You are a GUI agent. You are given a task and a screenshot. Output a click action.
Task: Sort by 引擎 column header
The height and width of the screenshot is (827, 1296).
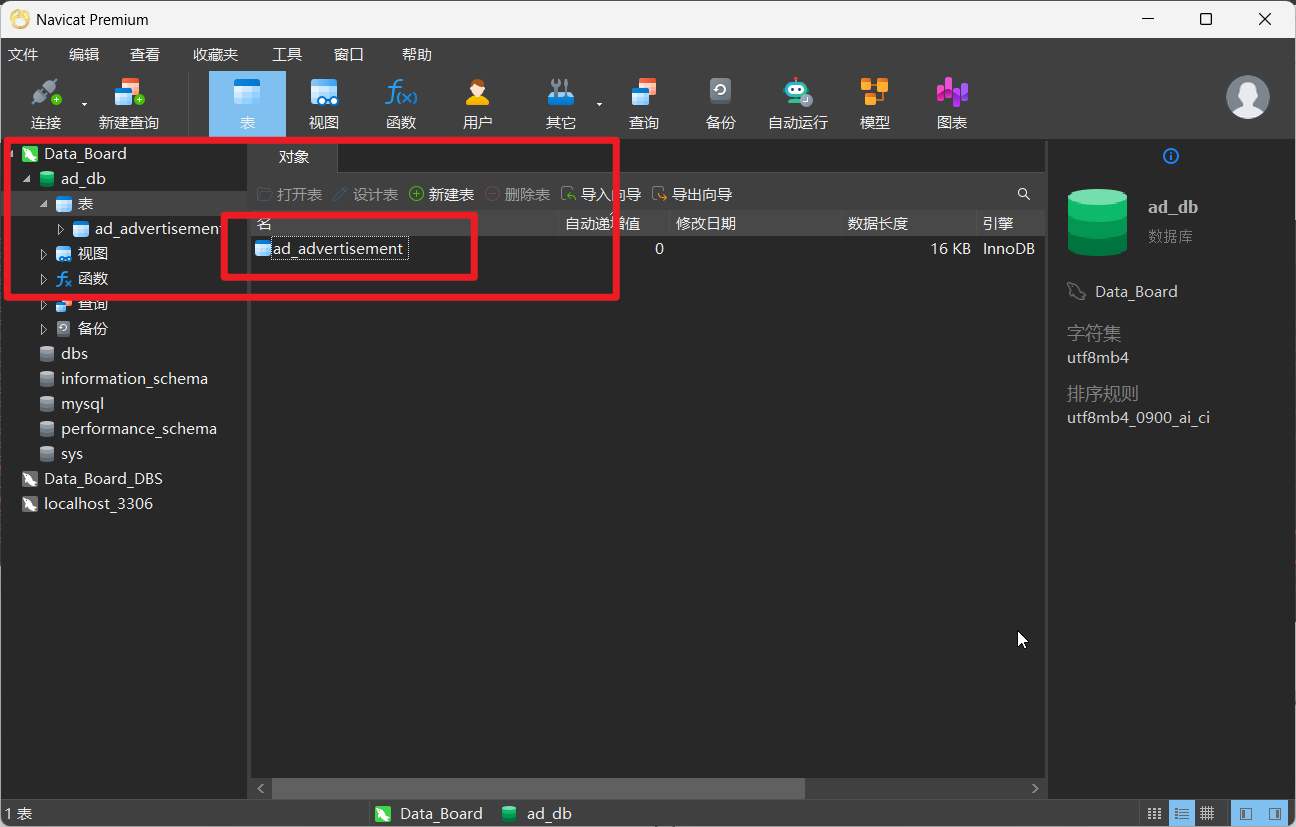pos(1010,224)
